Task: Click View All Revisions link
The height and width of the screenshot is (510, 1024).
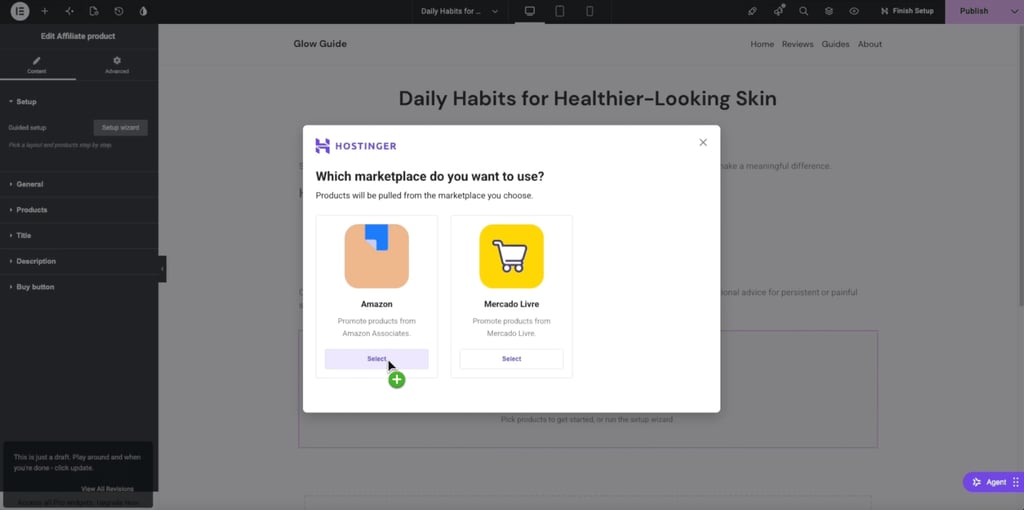Action: point(107,488)
